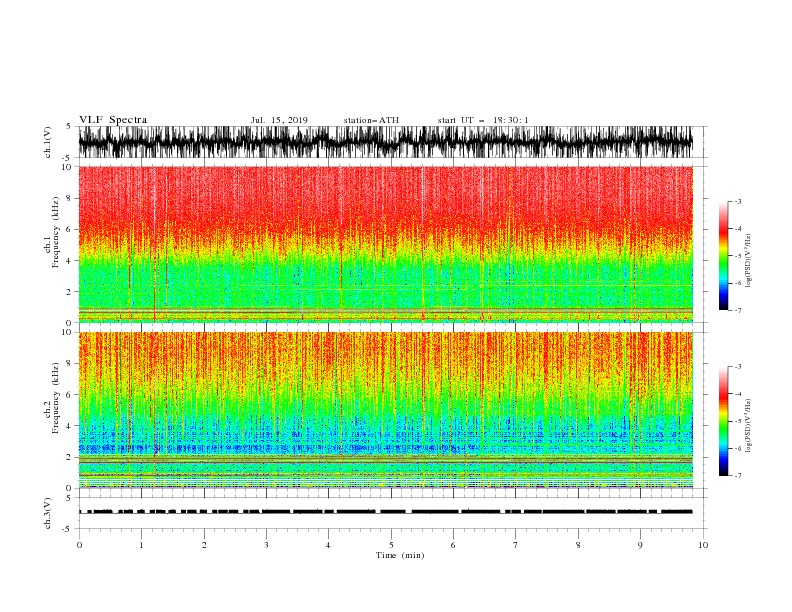The image size is (792, 612).
Task: Click the time axis tick label '0'
Action: 79,545
